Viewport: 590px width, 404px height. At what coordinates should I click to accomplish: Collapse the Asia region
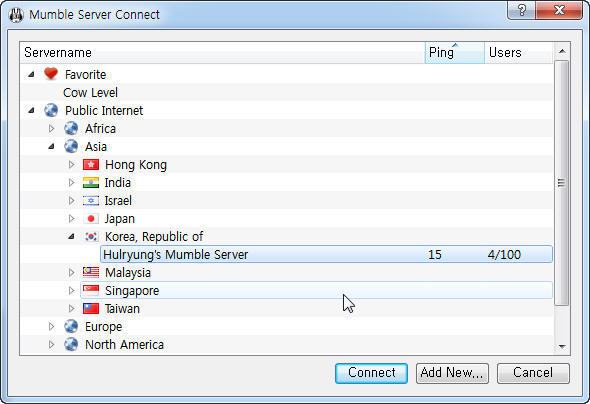[52, 146]
